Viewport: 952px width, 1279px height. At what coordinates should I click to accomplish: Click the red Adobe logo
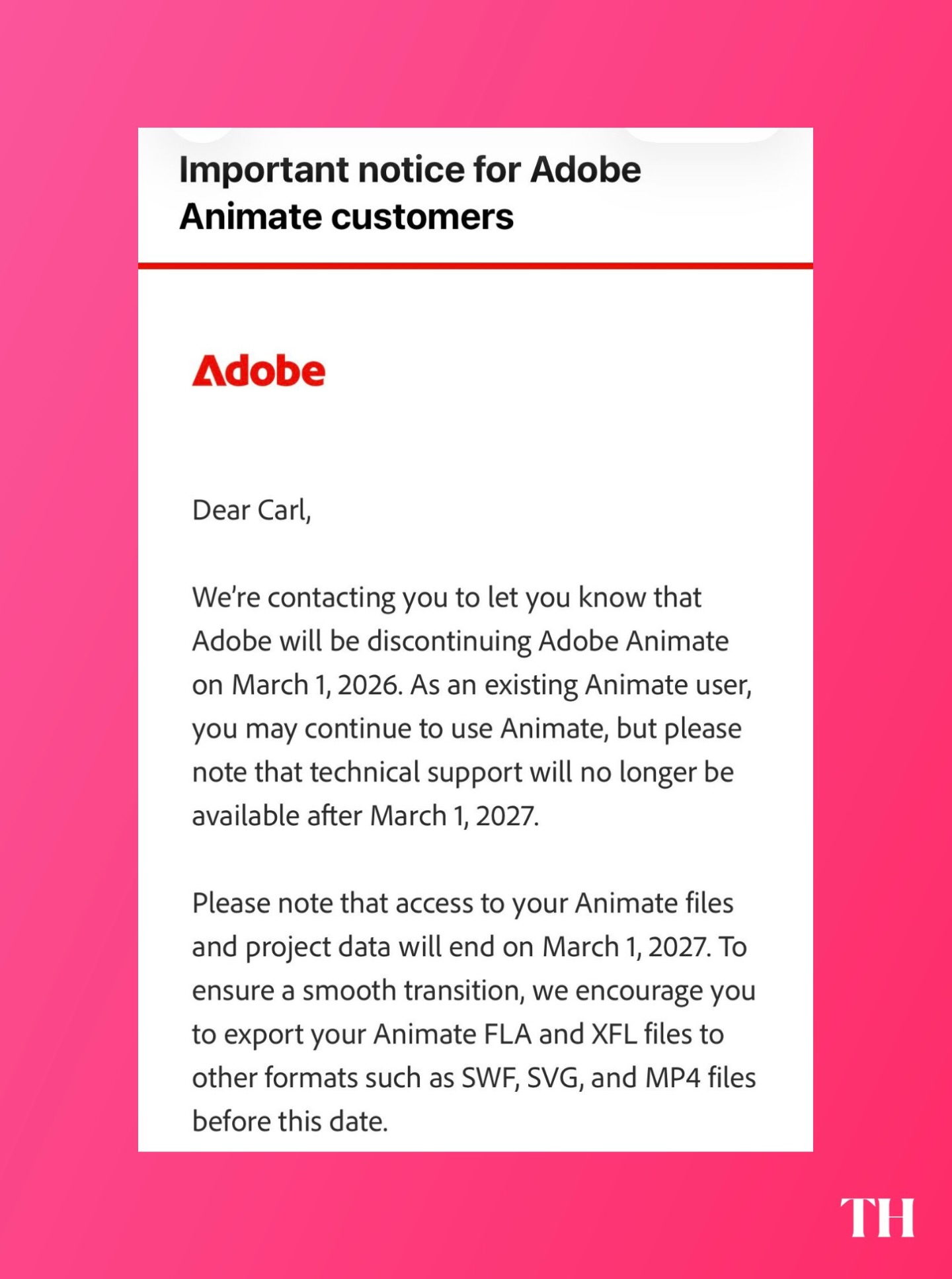[258, 370]
